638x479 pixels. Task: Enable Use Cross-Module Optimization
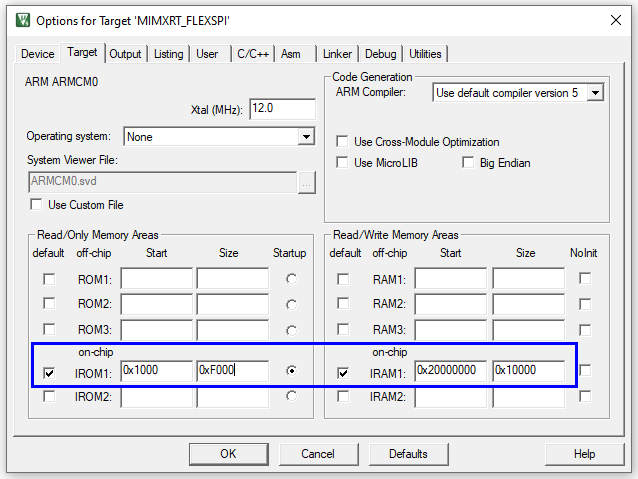point(342,142)
